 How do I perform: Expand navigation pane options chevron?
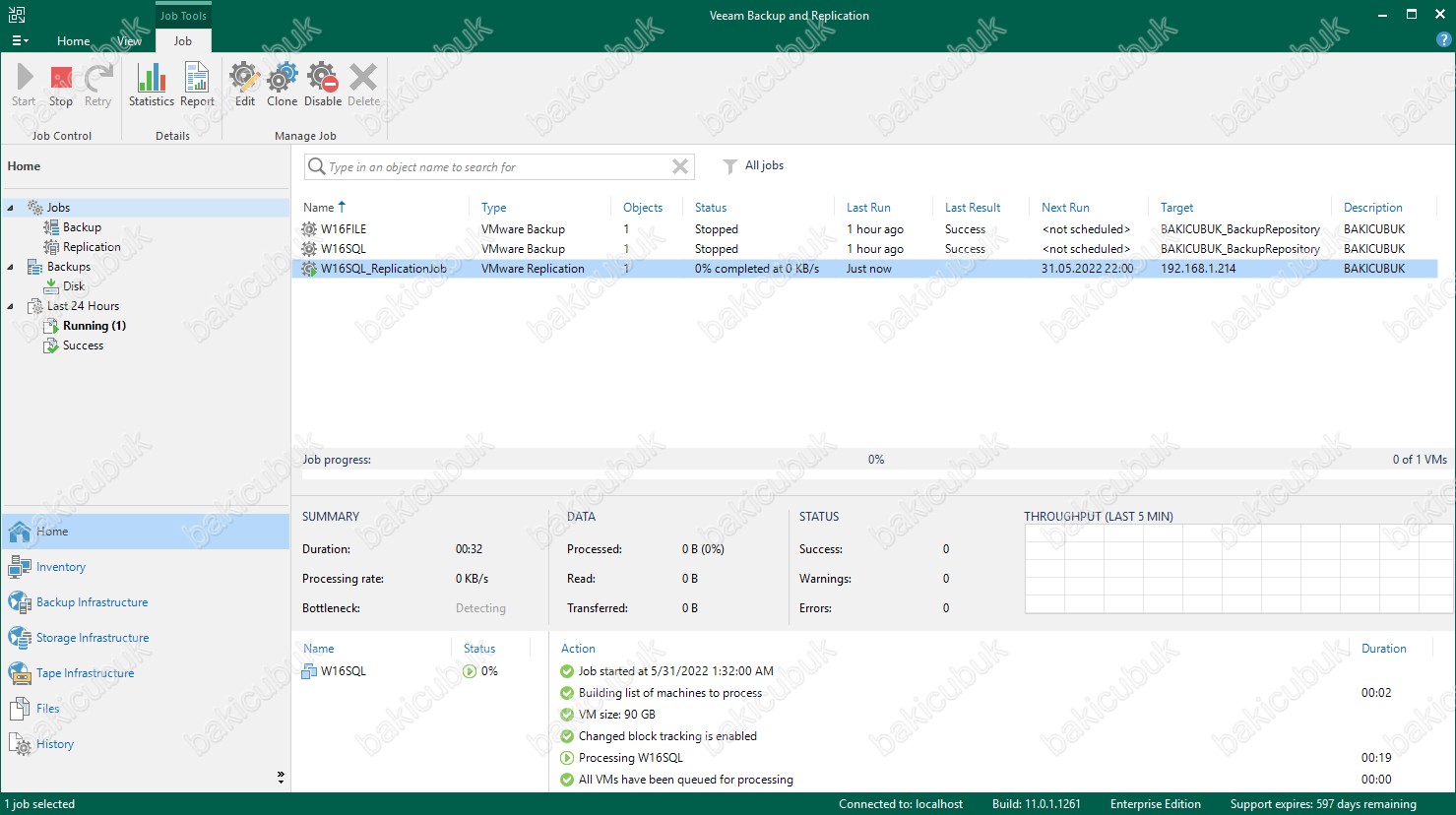tap(281, 778)
